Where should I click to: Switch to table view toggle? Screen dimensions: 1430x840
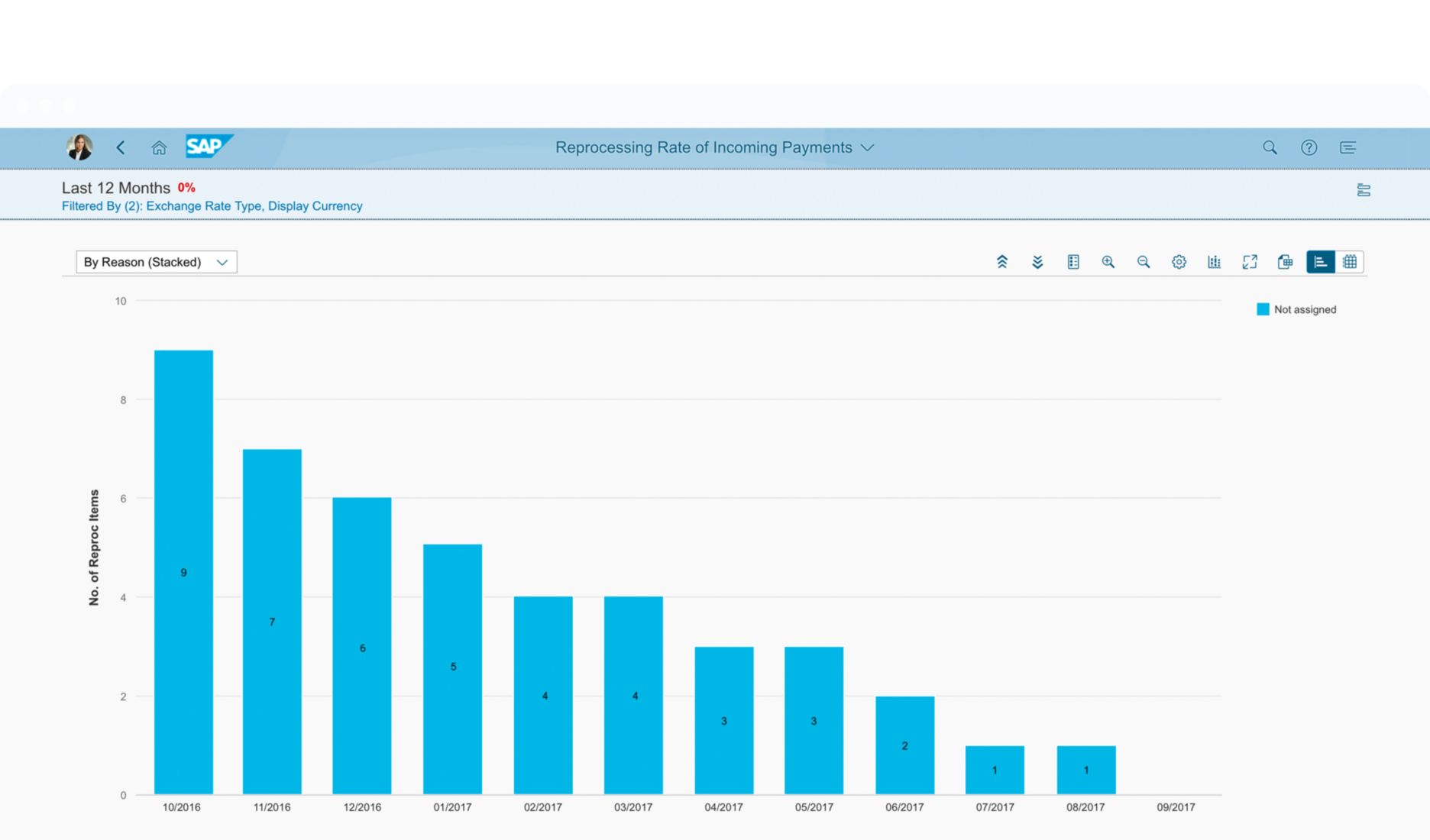tap(1350, 262)
